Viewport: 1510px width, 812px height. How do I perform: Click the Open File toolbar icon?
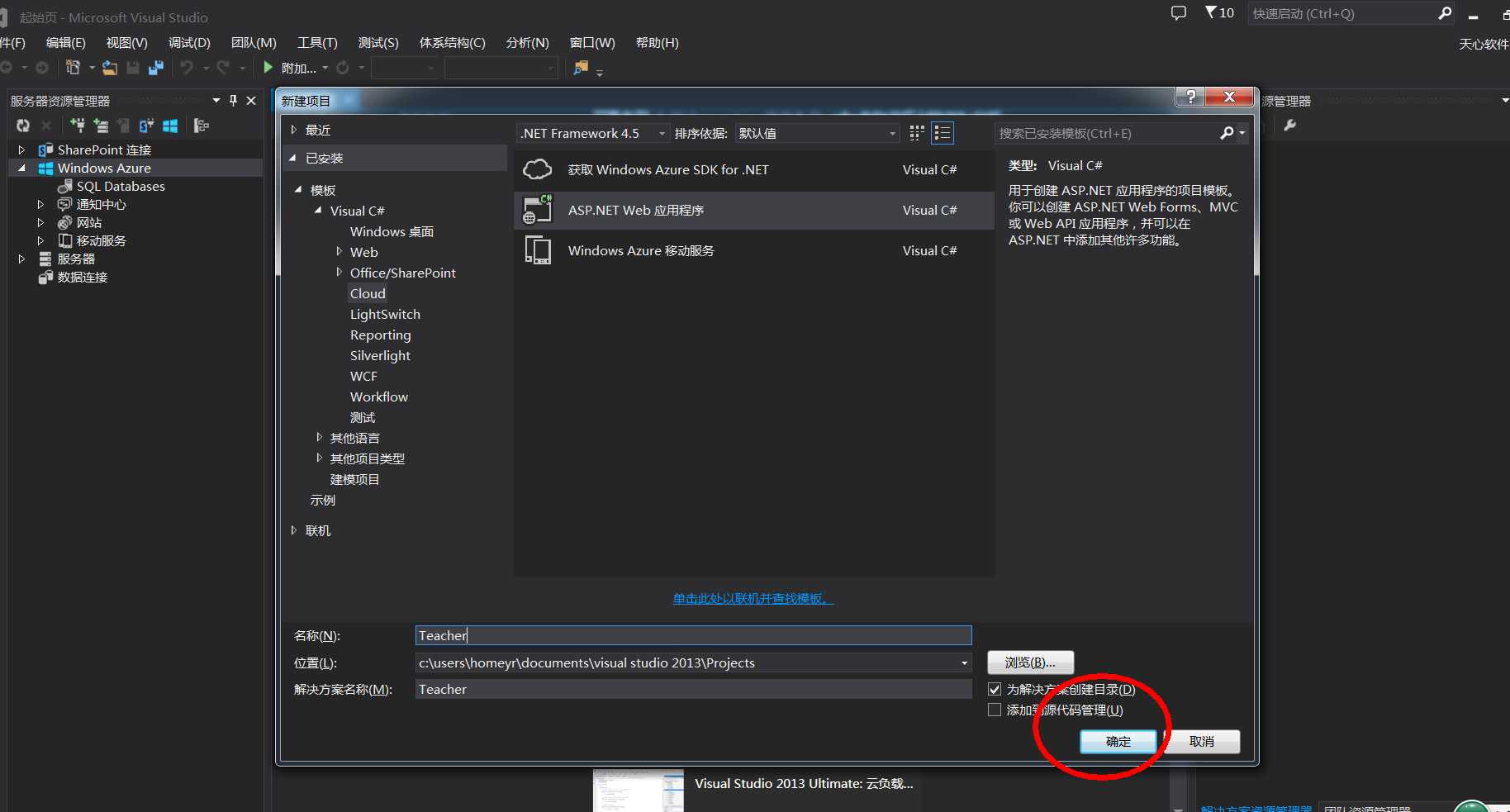(x=109, y=68)
